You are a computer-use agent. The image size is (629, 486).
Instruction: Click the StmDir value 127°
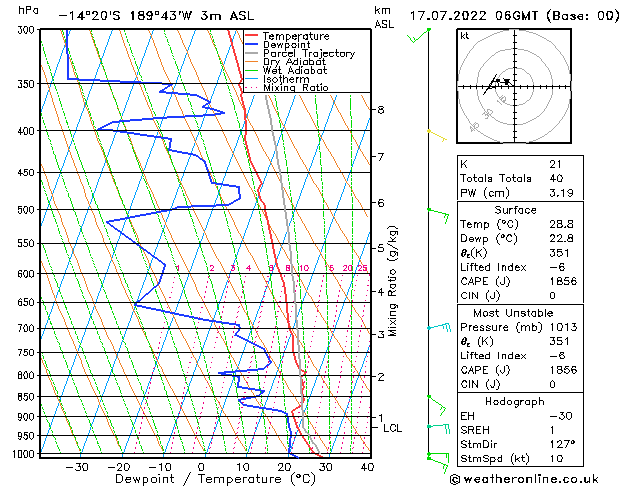pyautogui.click(x=562, y=444)
